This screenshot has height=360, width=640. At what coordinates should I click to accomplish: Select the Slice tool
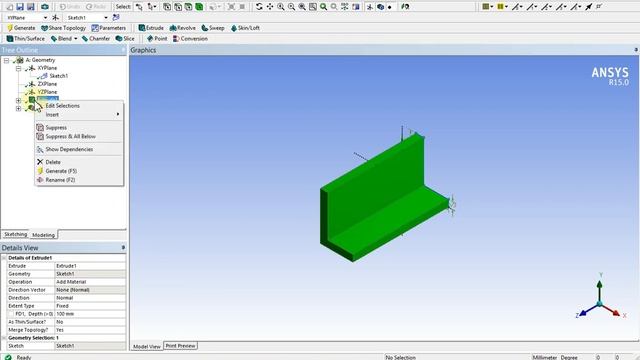[x=125, y=38]
